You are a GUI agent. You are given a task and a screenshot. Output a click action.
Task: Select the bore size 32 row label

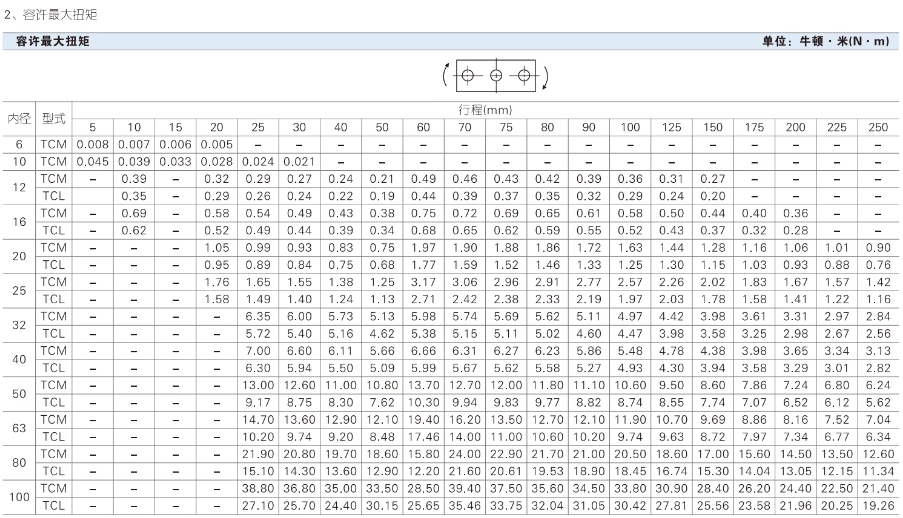point(19,325)
